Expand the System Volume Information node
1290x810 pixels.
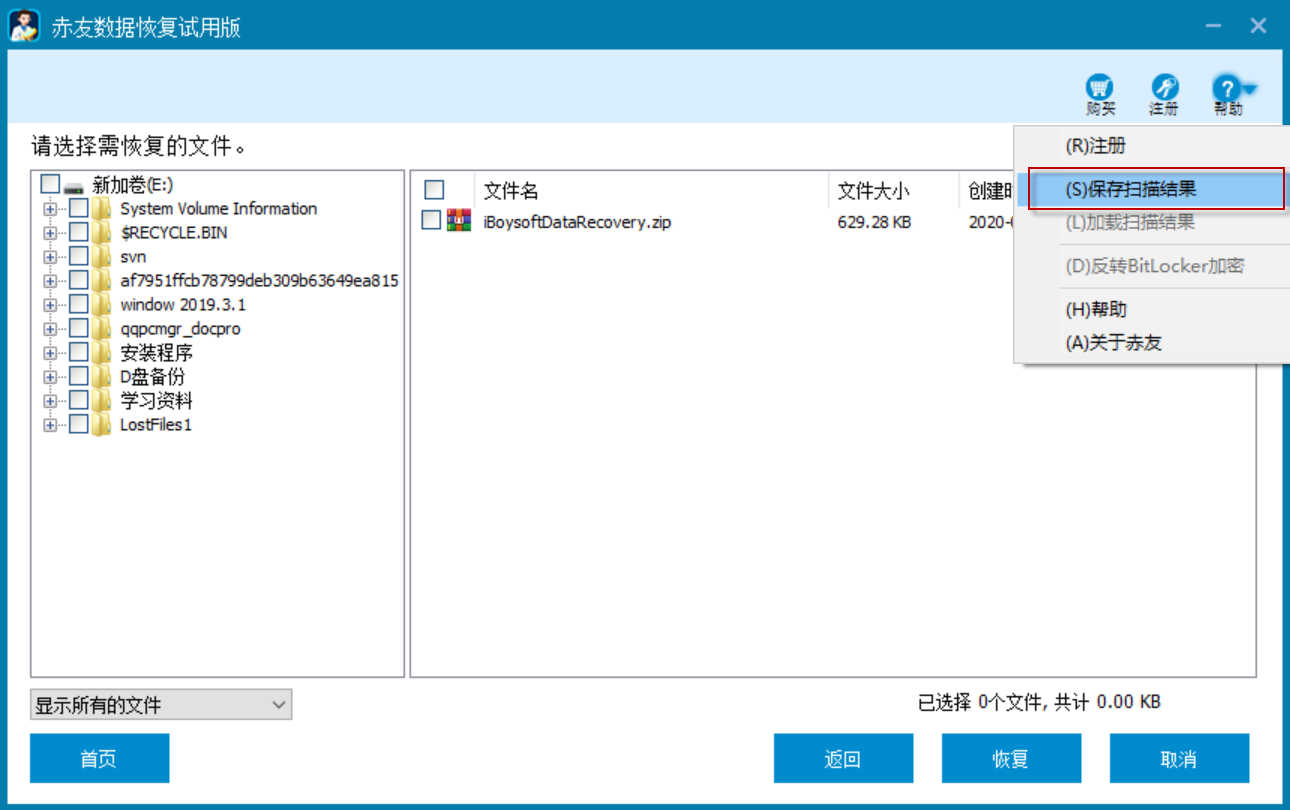[x=50, y=209]
